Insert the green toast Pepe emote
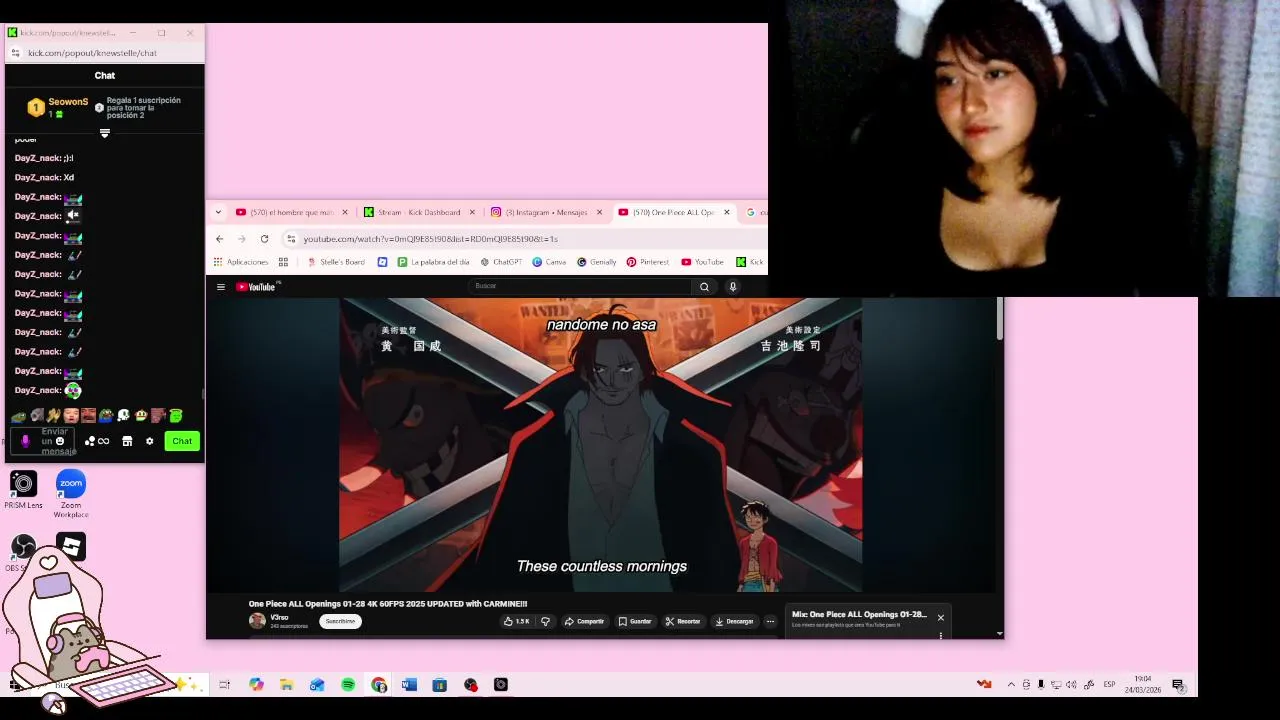Image resolution: width=1280 pixels, height=720 pixels. (x=176, y=415)
